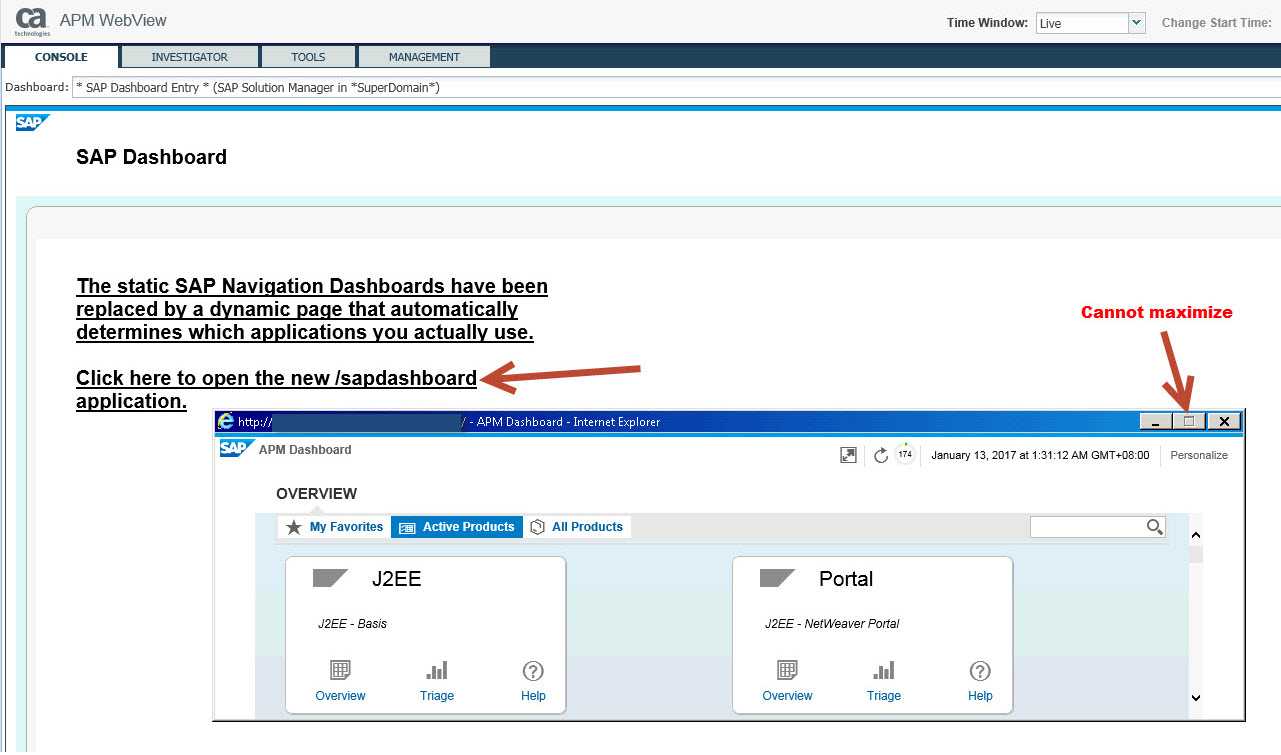The height and width of the screenshot is (755, 1281).
Task: Click the Personalize link
Action: coord(1199,455)
